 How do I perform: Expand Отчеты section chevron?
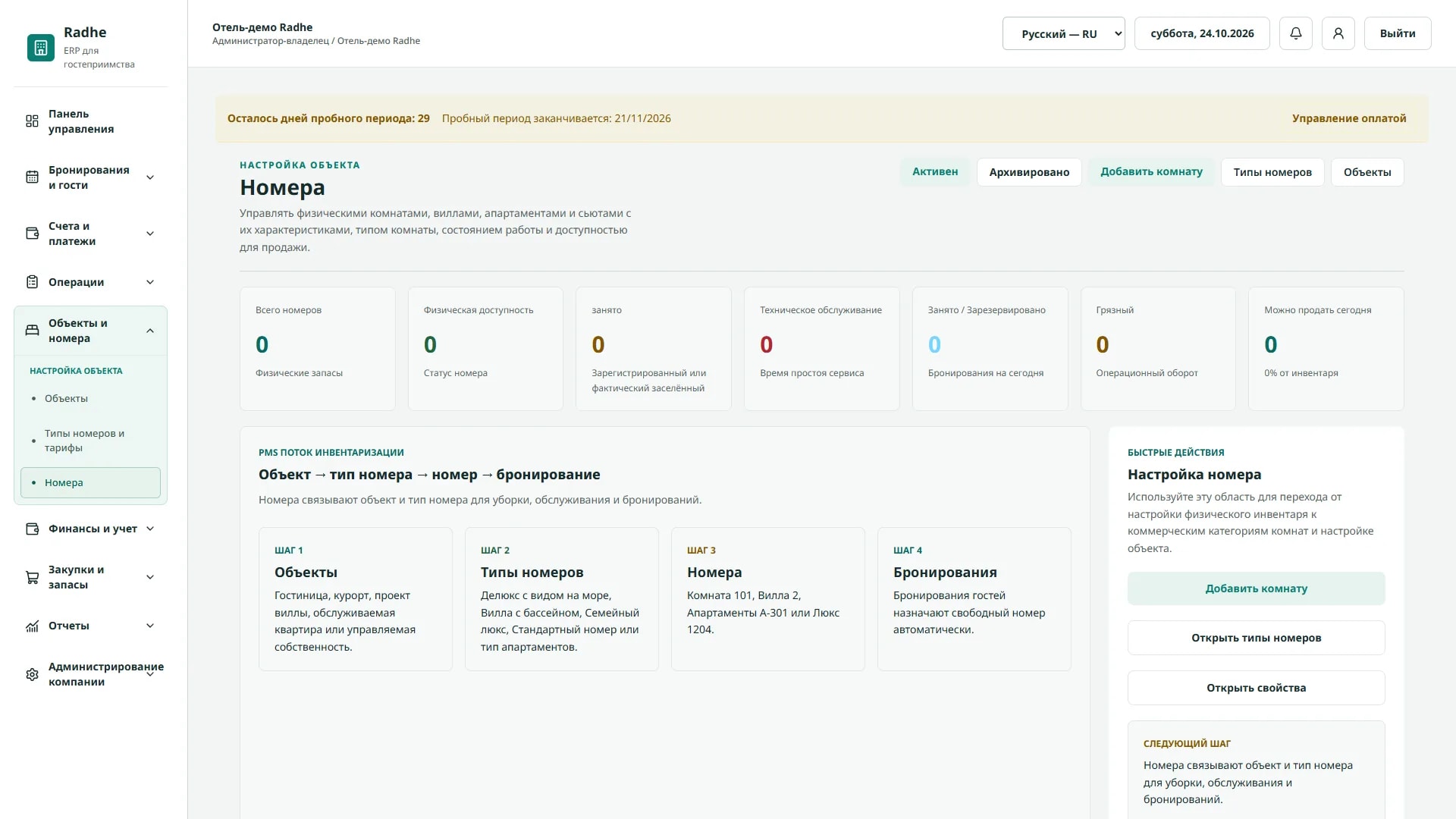150,626
